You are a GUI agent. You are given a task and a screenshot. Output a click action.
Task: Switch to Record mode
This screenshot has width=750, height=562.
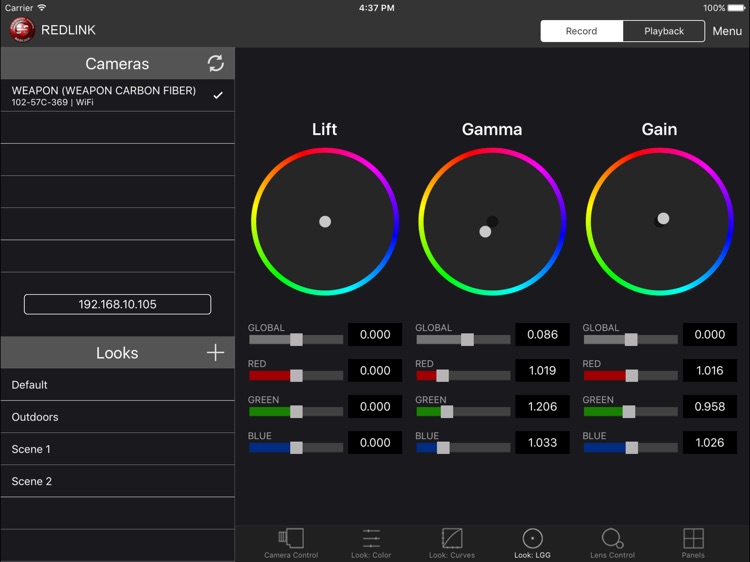[x=582, y=31]
